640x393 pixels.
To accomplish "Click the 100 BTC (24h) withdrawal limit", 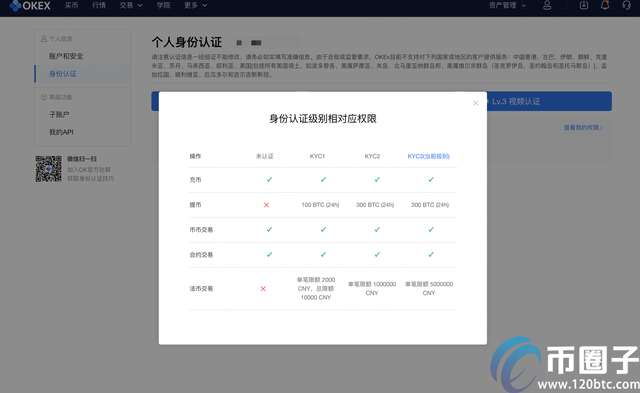I will (320, 205).
